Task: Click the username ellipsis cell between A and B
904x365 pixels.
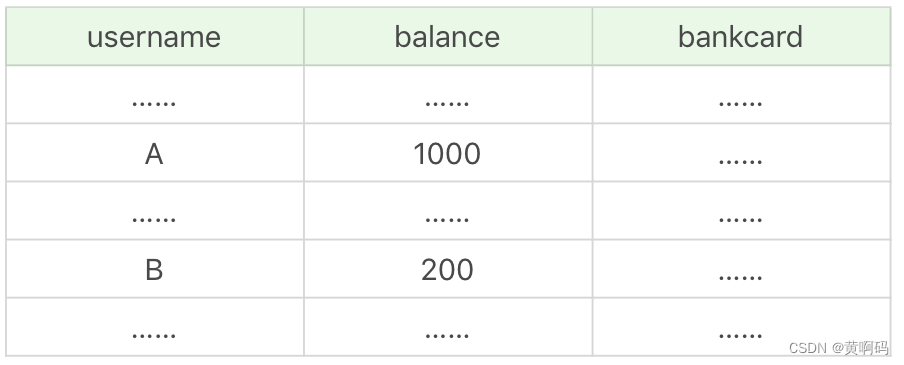Action: pyautogui.click(x=155, y=211)
